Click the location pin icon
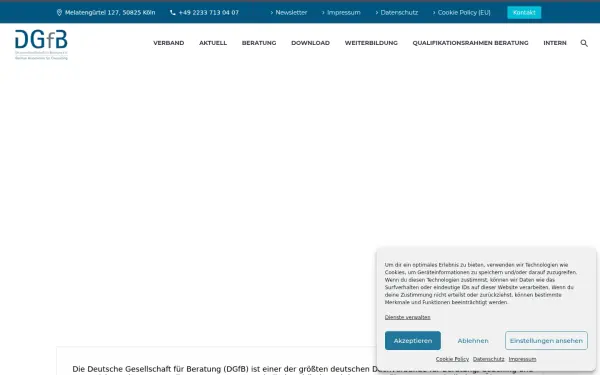 (59, 13)
